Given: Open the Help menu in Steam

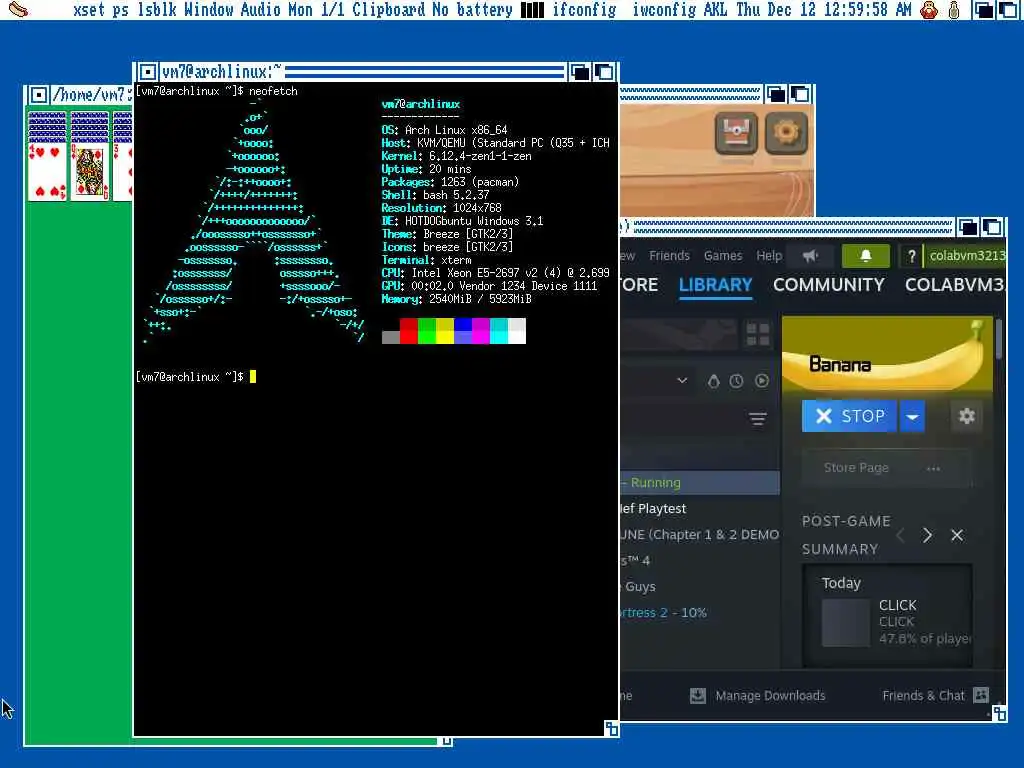Looking at the screenshot, I should pyautogui.click(x=769, y=255).
